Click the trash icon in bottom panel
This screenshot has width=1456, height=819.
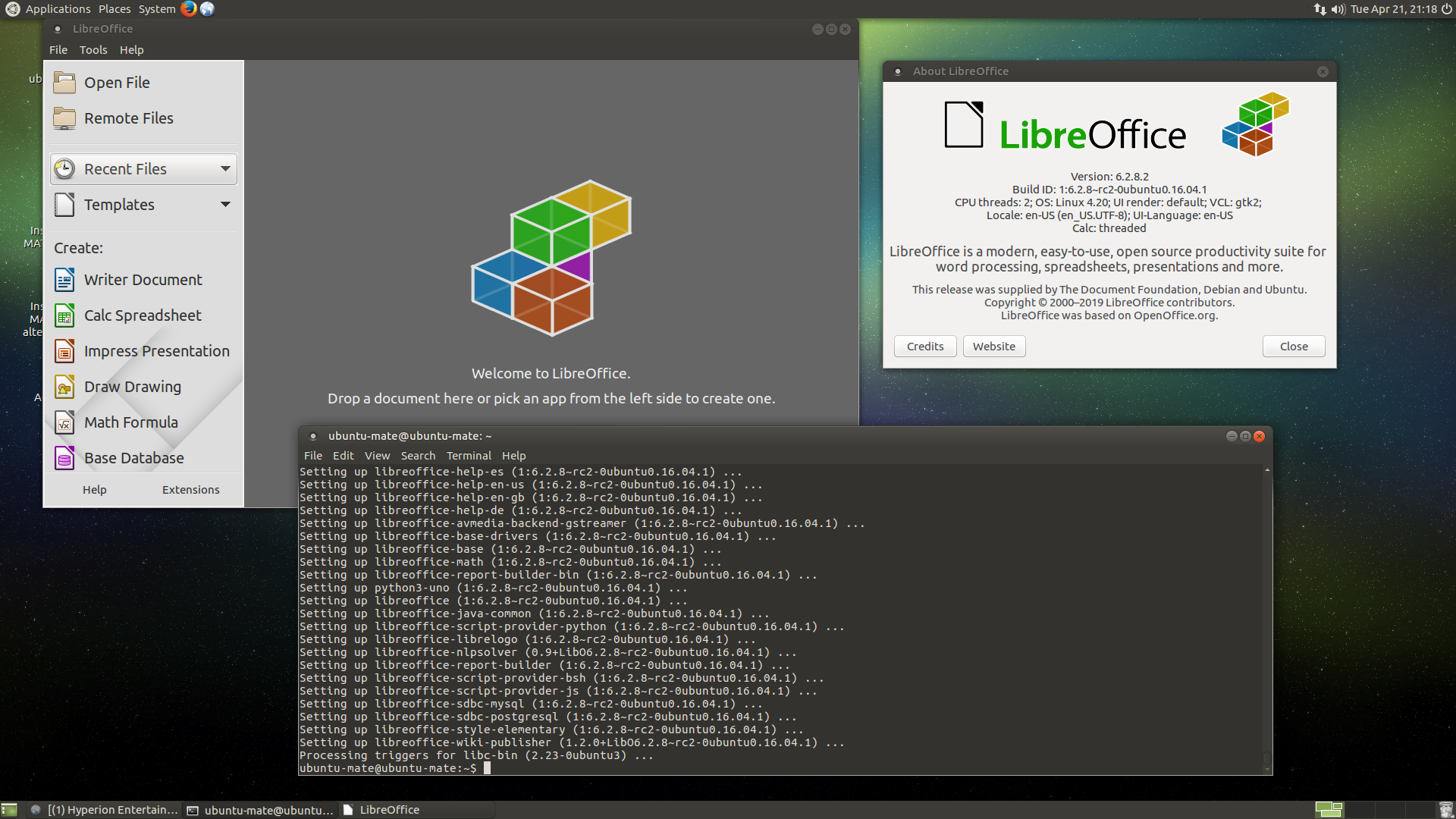pos(1445,810)
